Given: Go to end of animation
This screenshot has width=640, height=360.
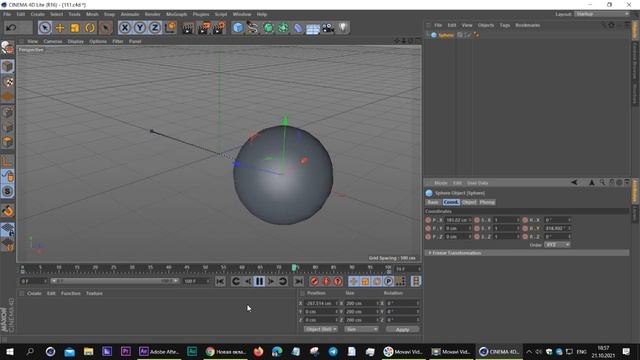Looking at the screenshot, I should coord(299,281).
